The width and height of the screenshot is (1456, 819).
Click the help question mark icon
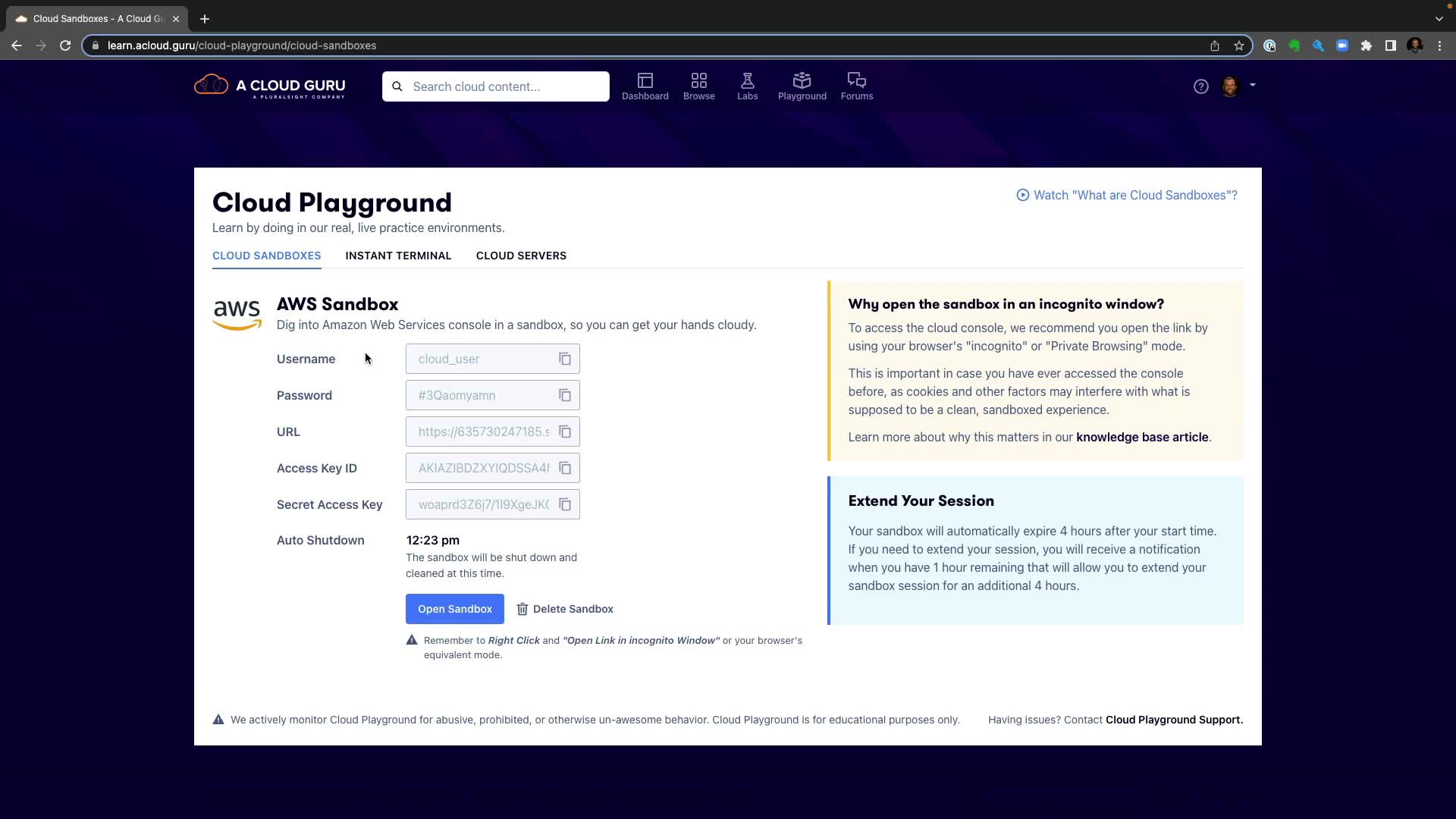pos(1200,86)
